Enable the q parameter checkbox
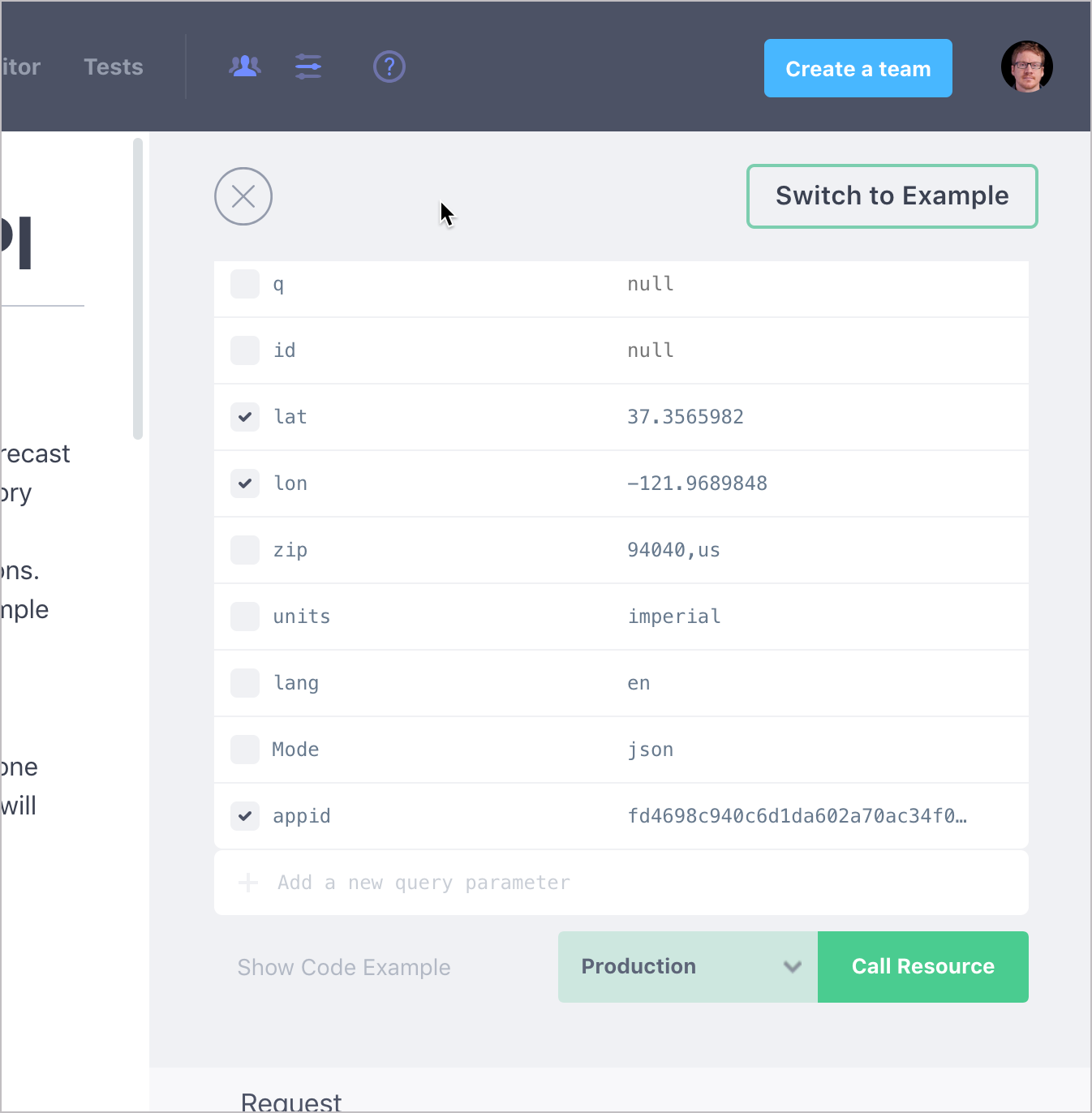This screenshot has width=1092, height=1113. [245, 284]
